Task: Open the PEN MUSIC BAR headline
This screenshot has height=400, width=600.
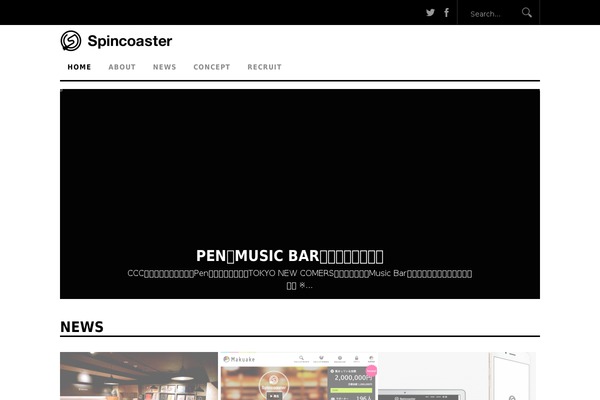Action: [290, 256]
